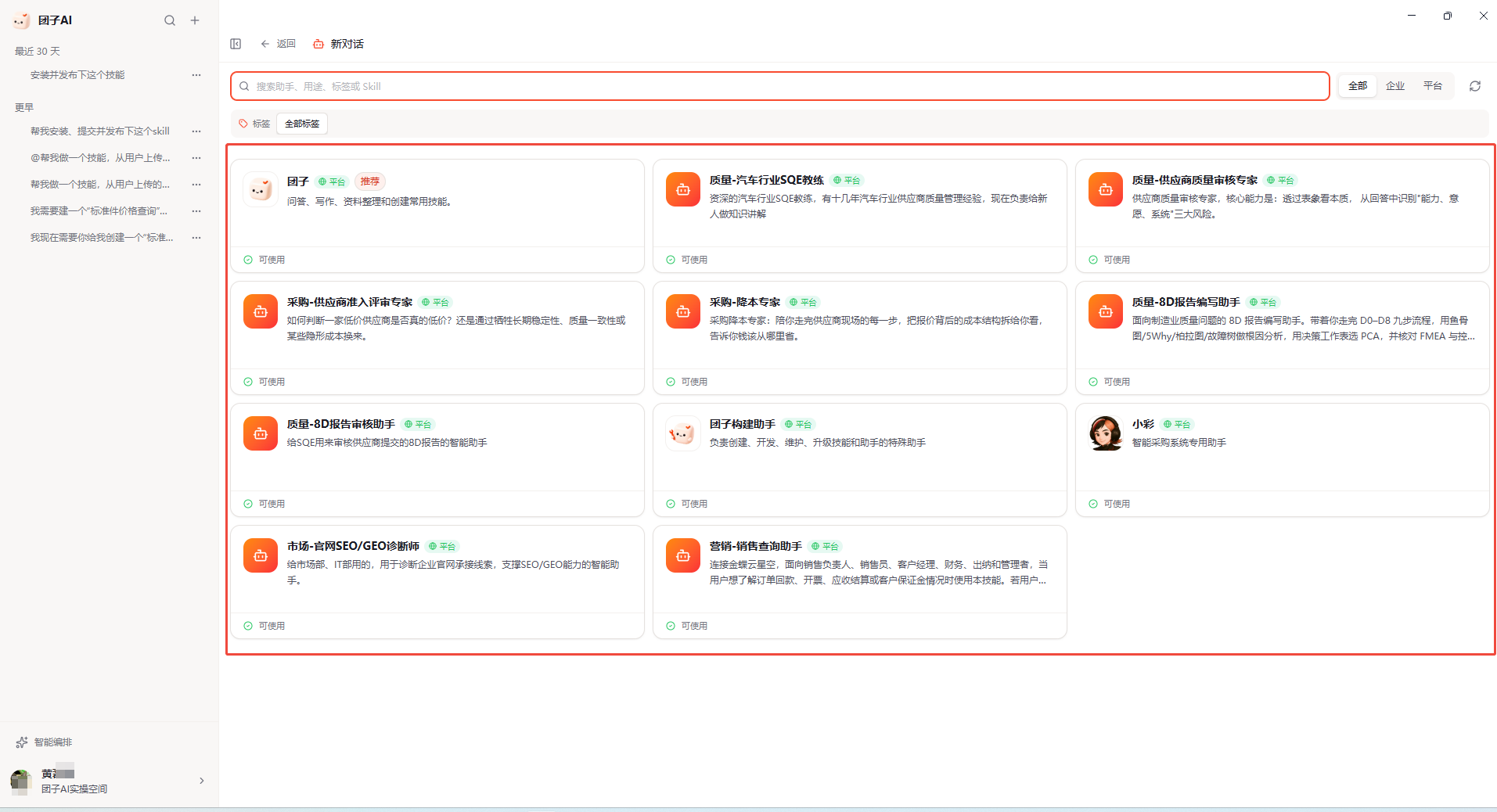Open the chat 安装并发布下这个技能
This screenshot has width=1497, height=812.
[x=77, y=75]
